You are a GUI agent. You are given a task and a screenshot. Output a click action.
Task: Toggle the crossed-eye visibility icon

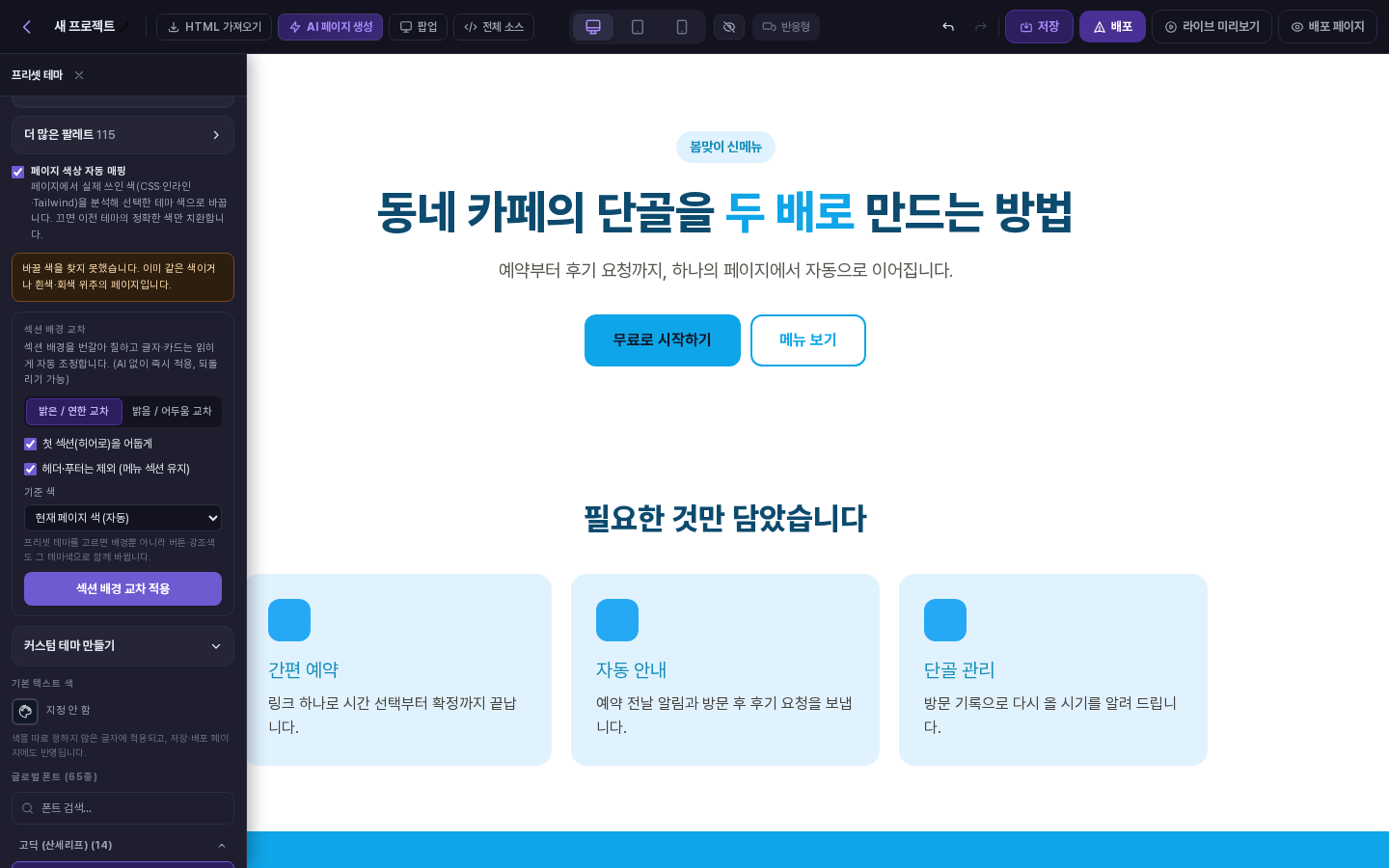pos(729,27)
